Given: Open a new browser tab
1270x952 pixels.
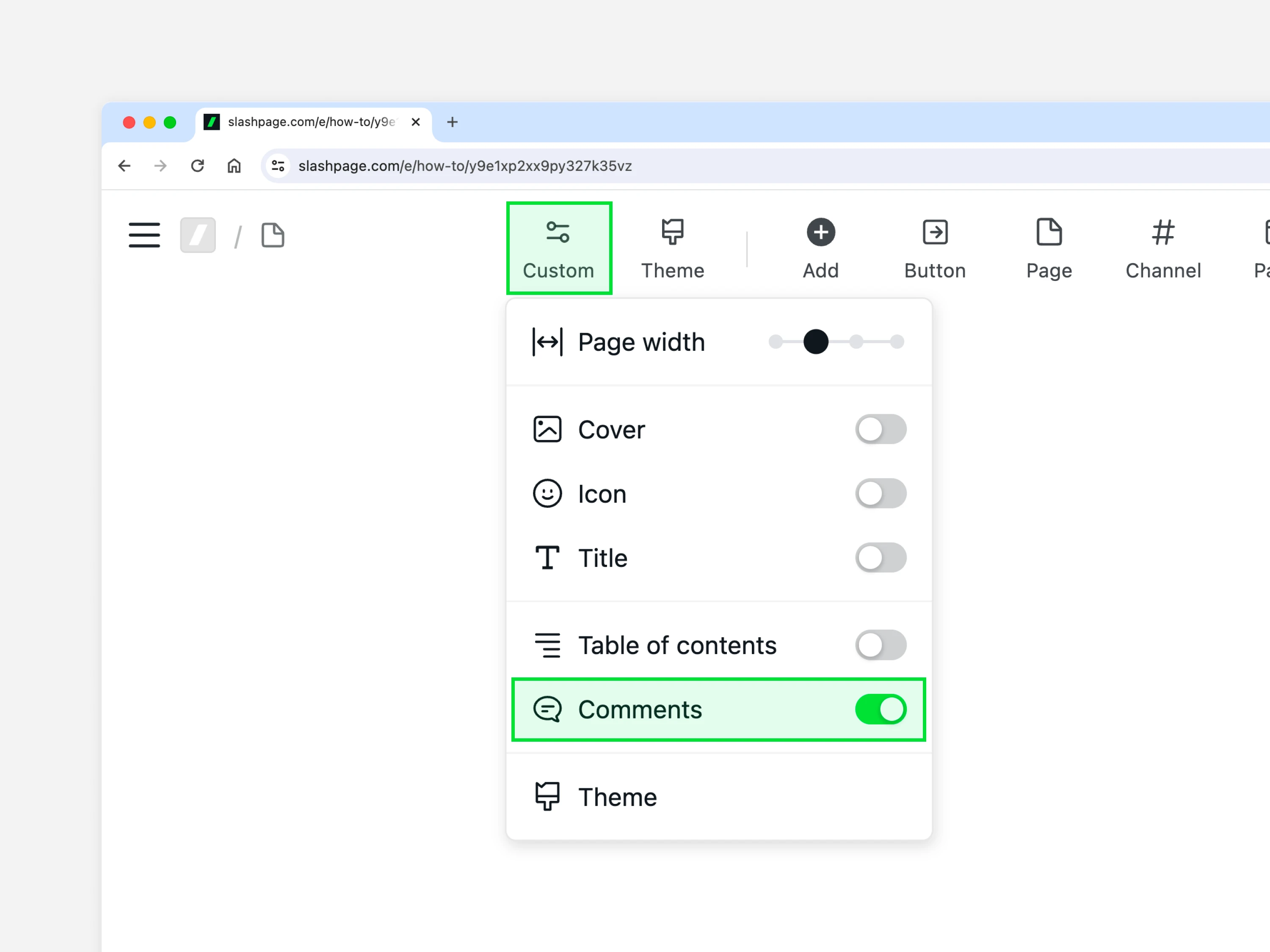Looking at the screenshot, I should (x=453, y=122).
